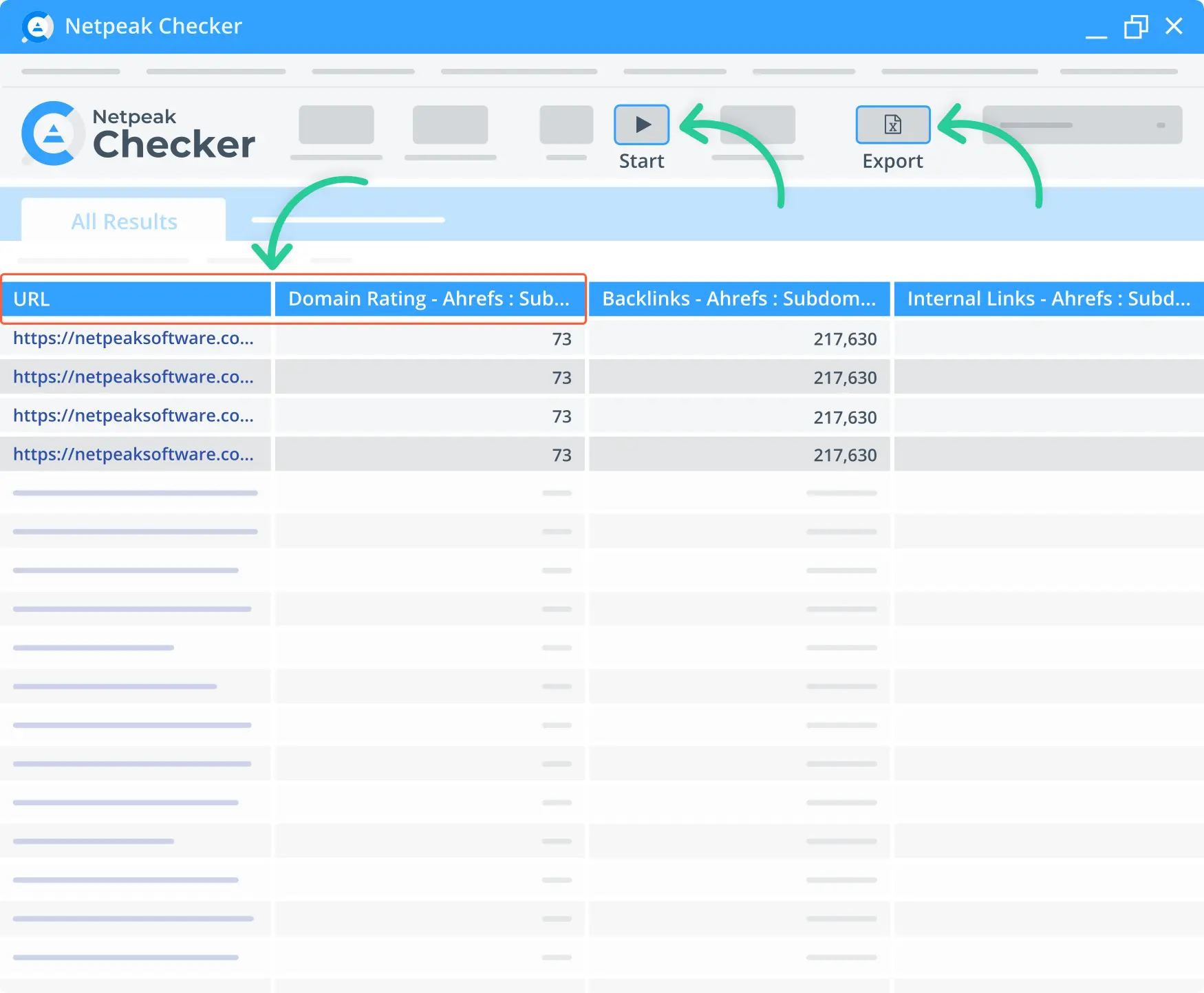The width and height of the screenshot is (1204, 993).
Task: Click the Export spreadsheet icon
Action: click(x=893, y=125)
